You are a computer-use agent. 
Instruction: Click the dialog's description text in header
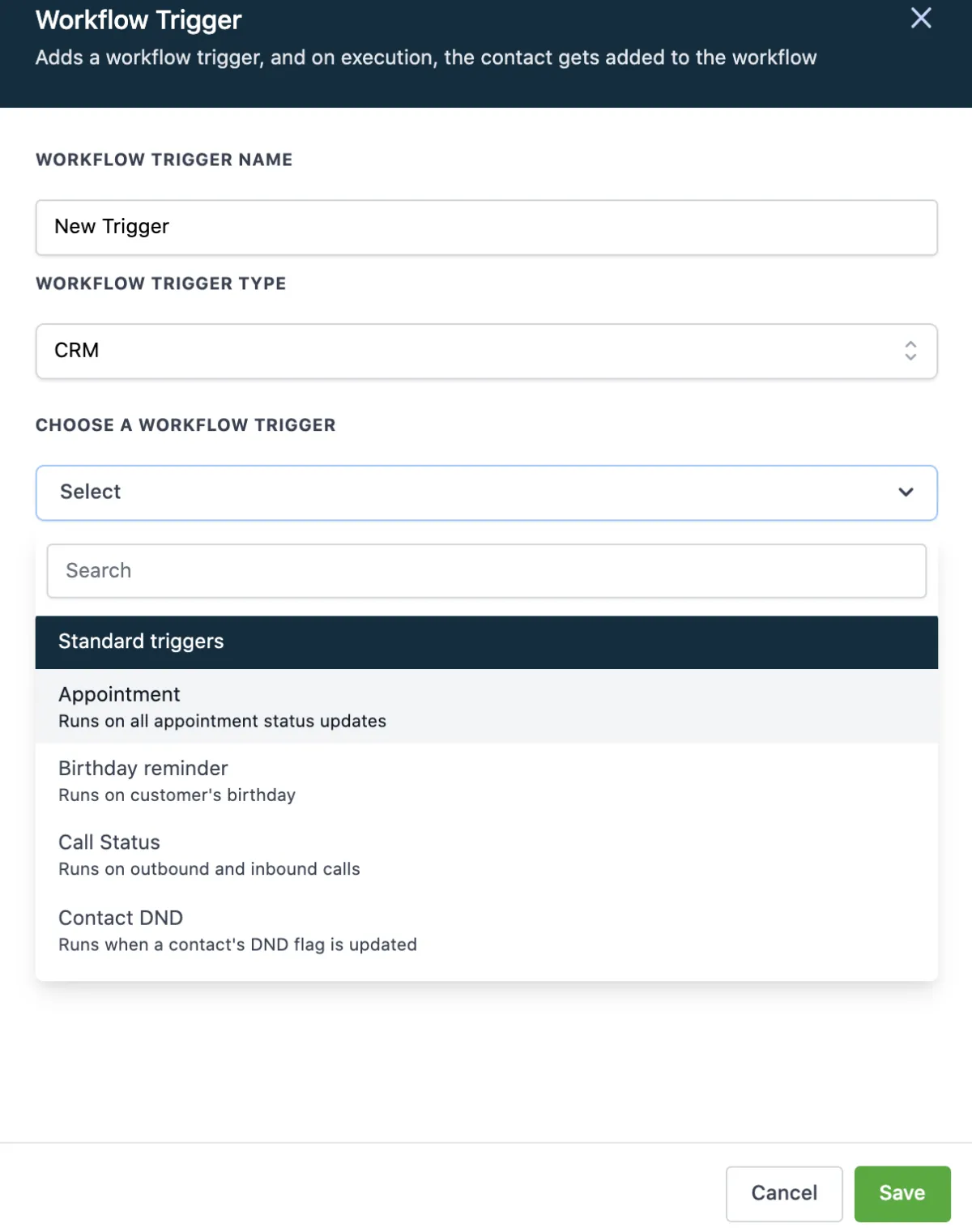(426, 58)
